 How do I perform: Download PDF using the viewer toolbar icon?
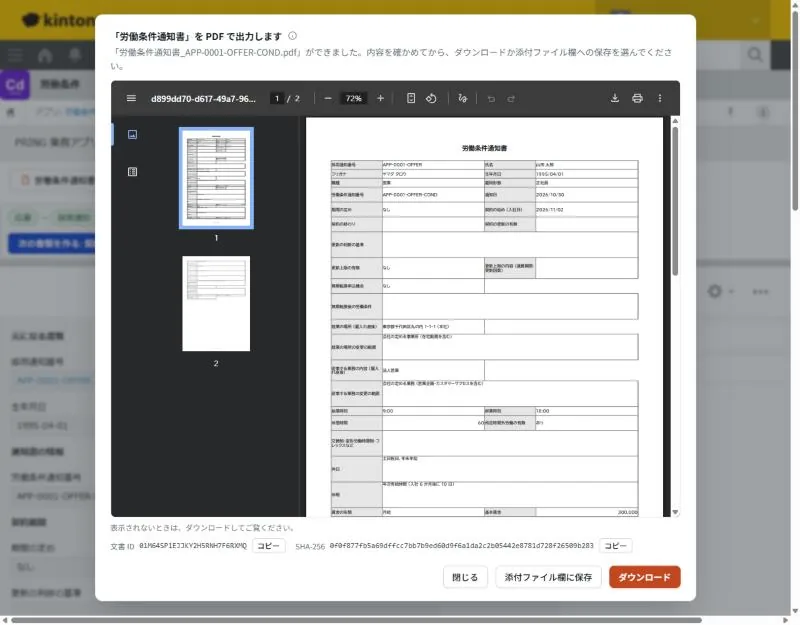coord(615,98)
